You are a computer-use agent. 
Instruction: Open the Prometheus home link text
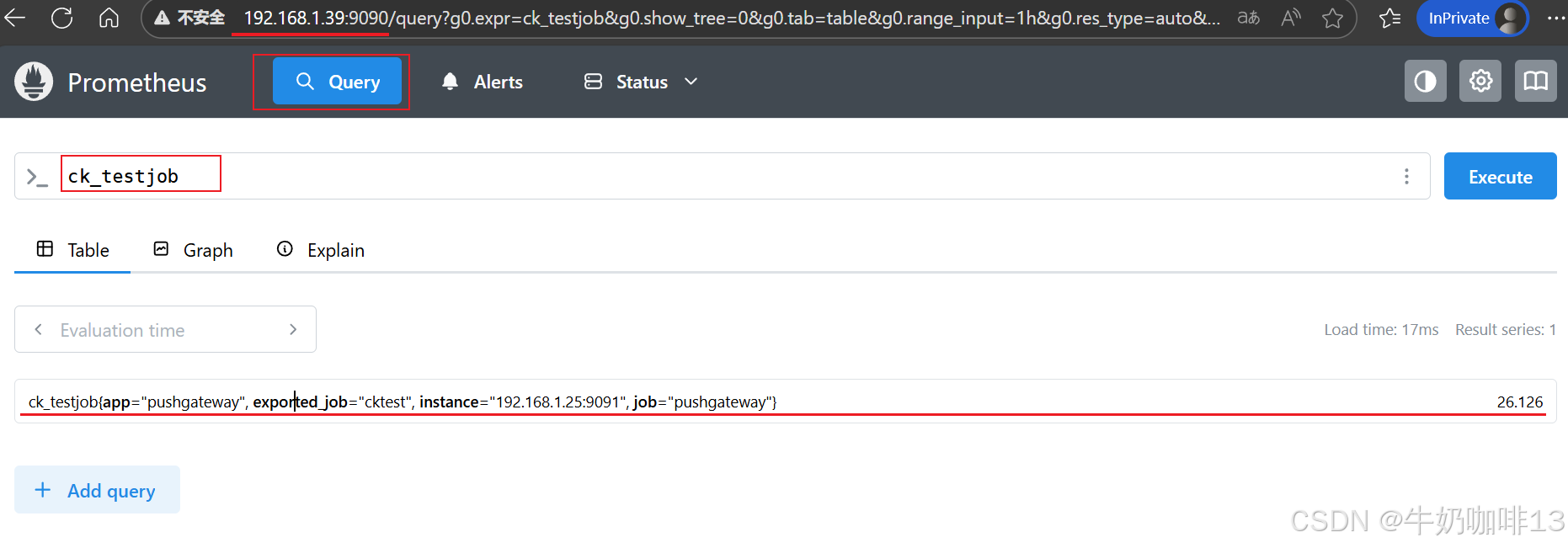pos(137,82)
